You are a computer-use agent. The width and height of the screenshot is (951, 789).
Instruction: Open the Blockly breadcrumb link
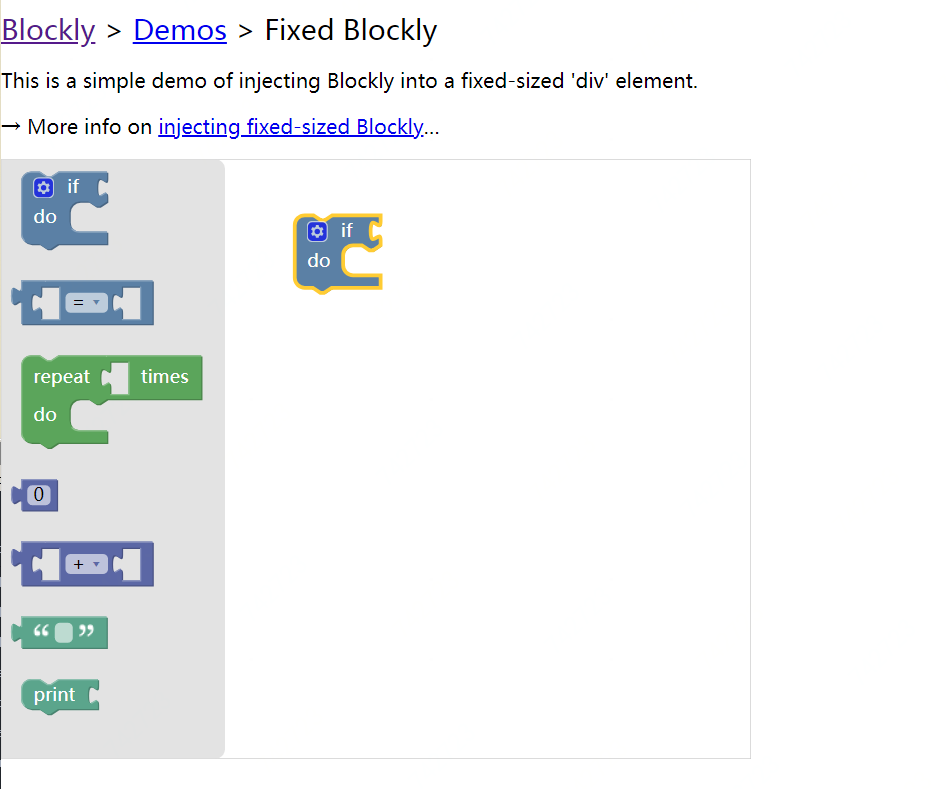(49, 30)
